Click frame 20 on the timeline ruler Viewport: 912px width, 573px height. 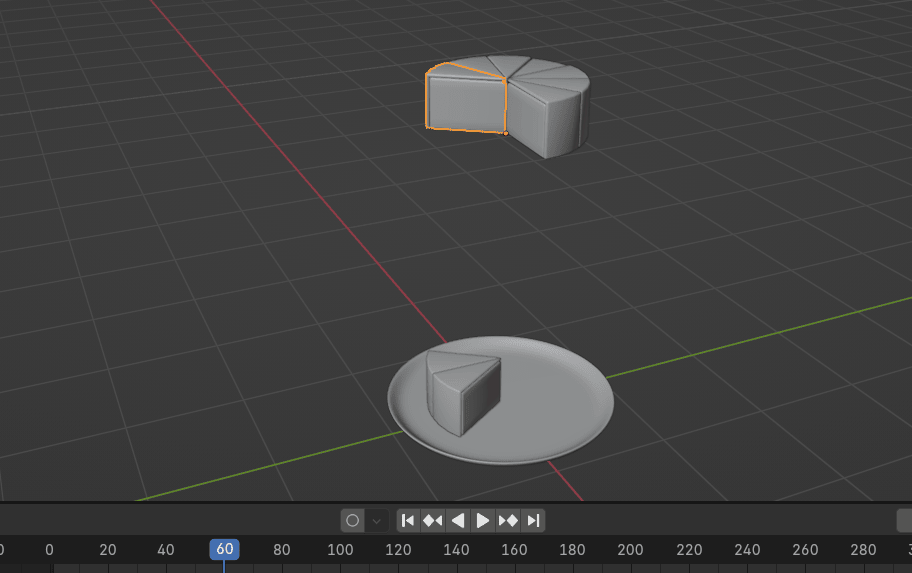point(108,550)
